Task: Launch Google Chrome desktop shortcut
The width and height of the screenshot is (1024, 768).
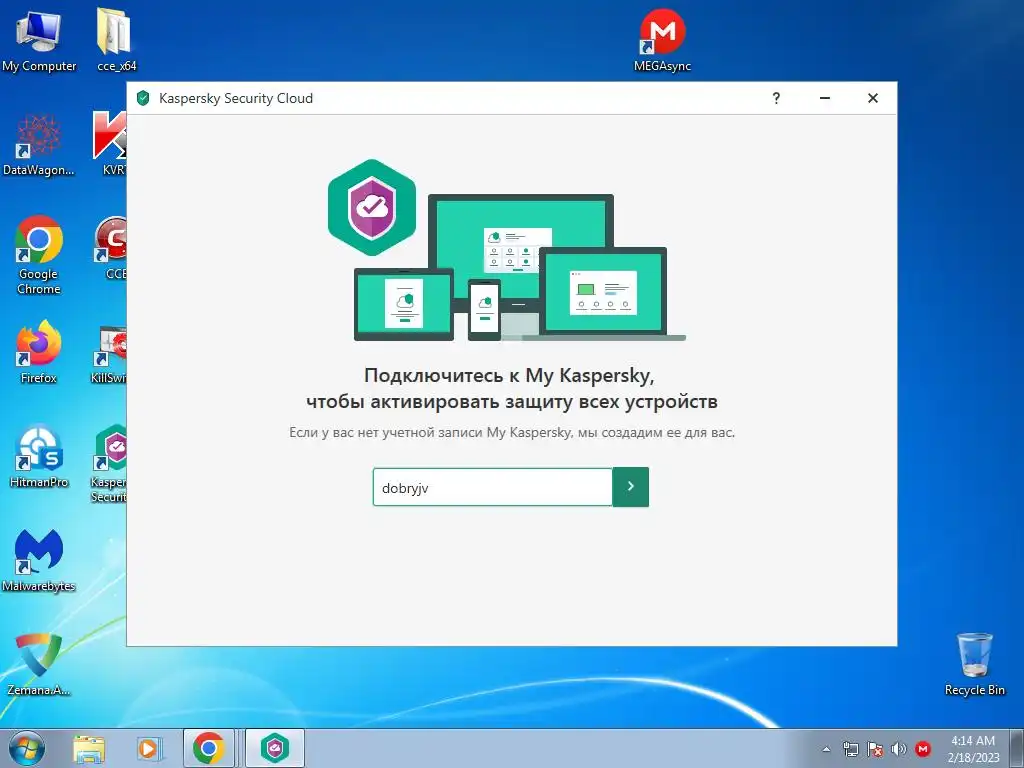Action: (x=39, y=255)
